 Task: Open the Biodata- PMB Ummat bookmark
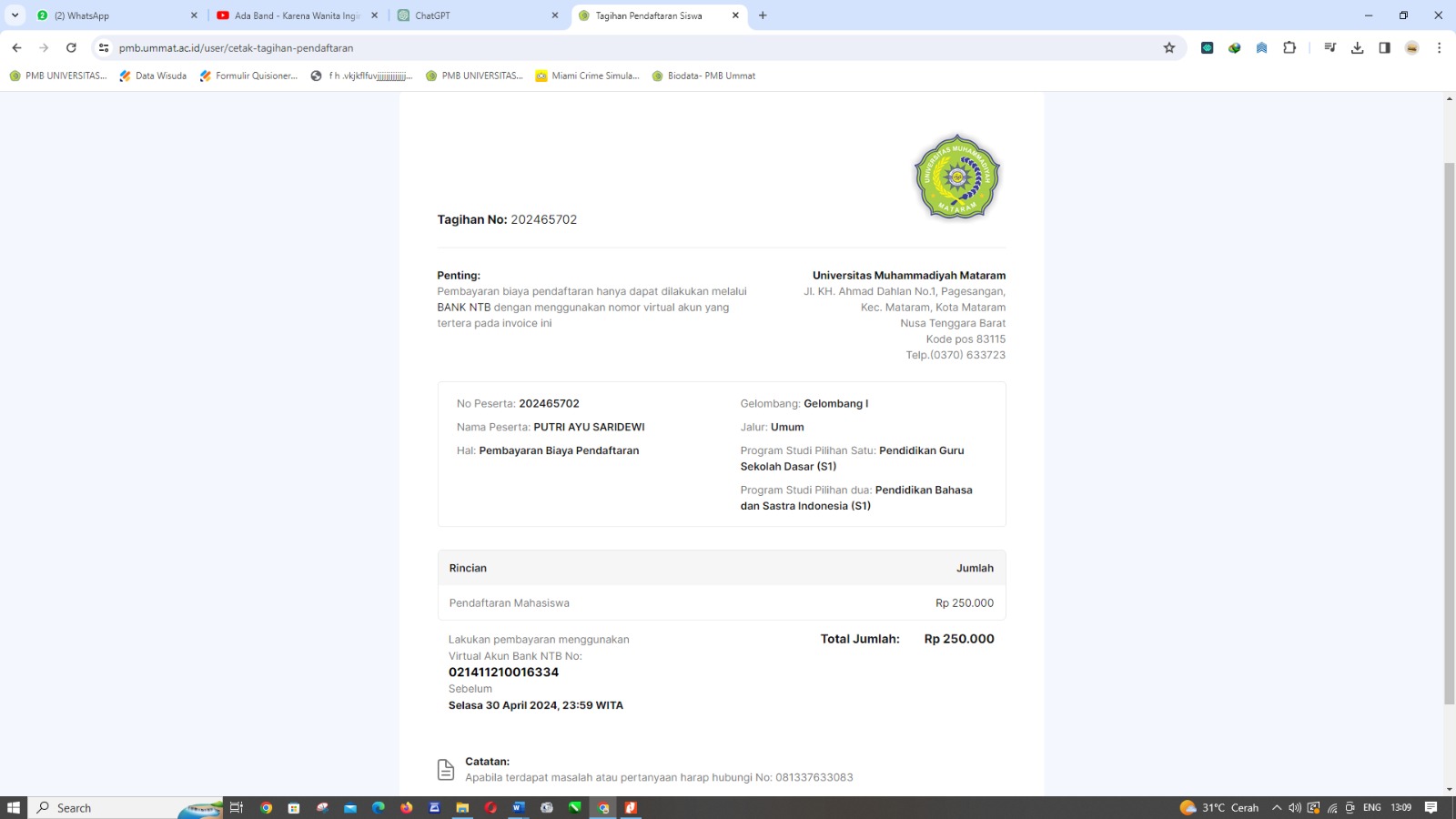tap(703, 76)
